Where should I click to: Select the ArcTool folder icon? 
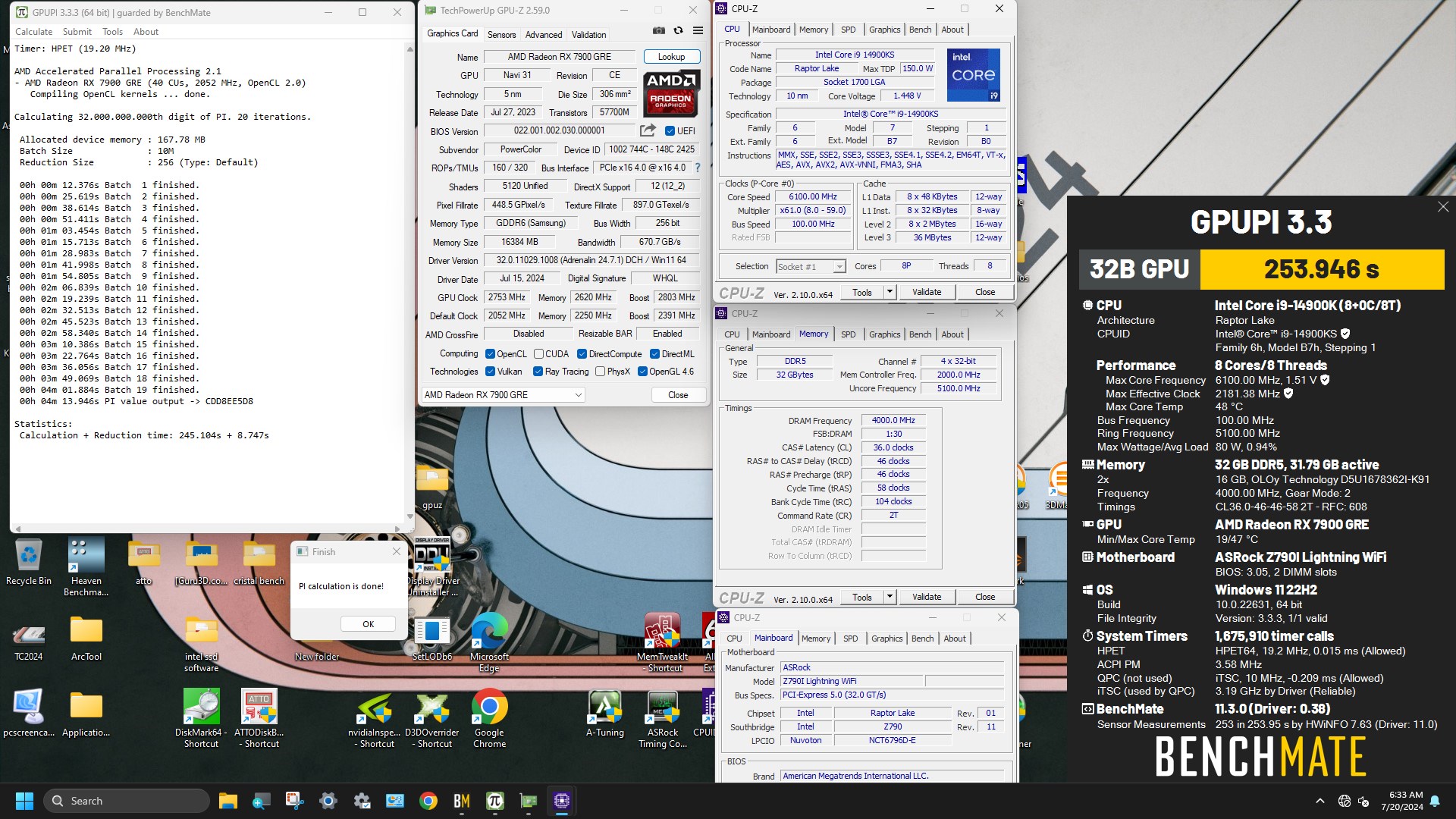tap(86, 639)
